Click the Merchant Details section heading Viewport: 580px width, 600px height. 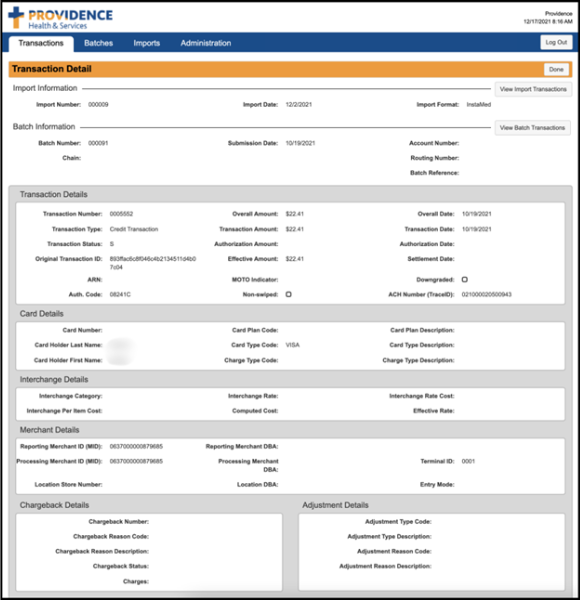tap(49, 430)
